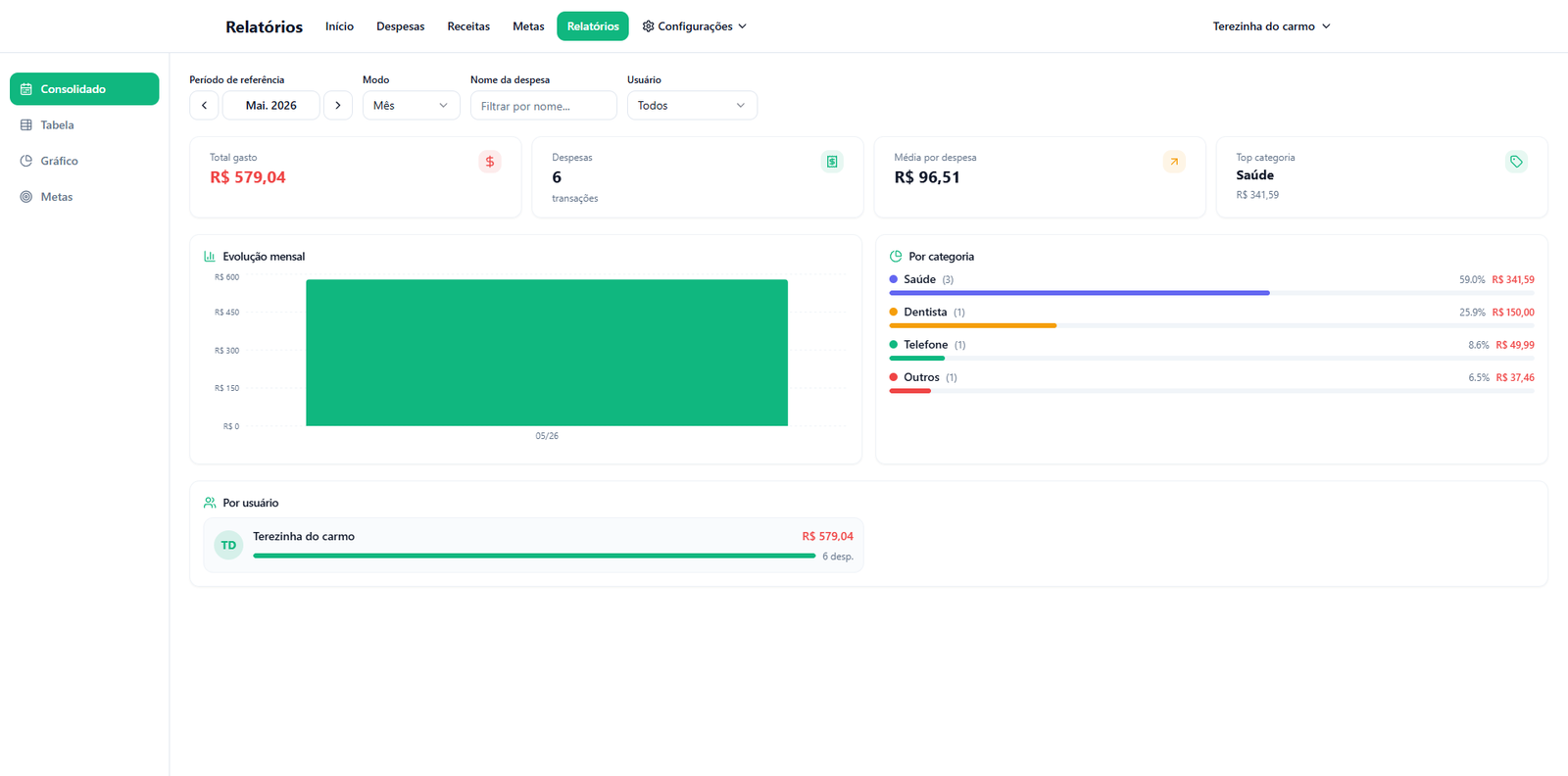Screen dimensions: 1568x776
Task: Click the 59.0% Saúde percentage
Action: pyautogui.click(x=1472, y=280)
